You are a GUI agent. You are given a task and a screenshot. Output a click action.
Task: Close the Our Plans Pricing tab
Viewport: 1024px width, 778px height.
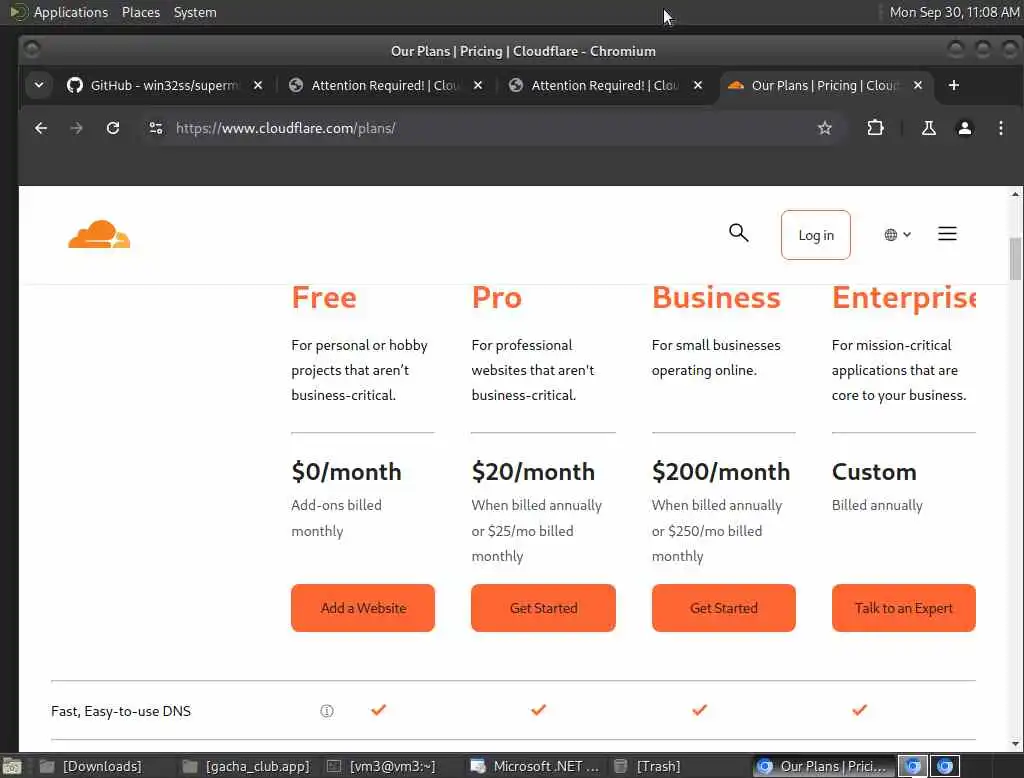(x=918, y=86)
